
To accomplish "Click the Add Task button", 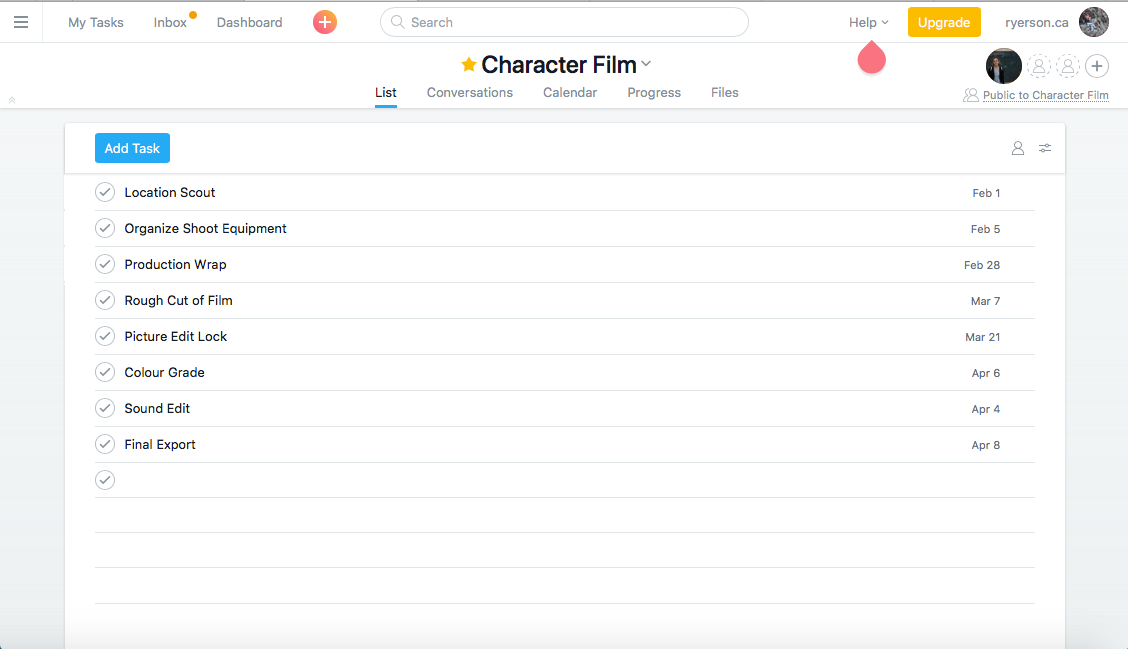I will point(132,148).
